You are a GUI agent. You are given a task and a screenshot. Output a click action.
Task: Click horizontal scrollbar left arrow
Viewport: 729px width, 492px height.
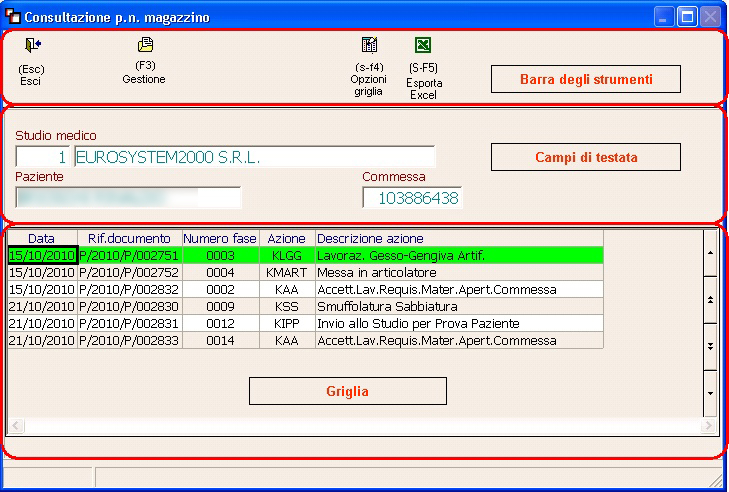tap(16, 426)
